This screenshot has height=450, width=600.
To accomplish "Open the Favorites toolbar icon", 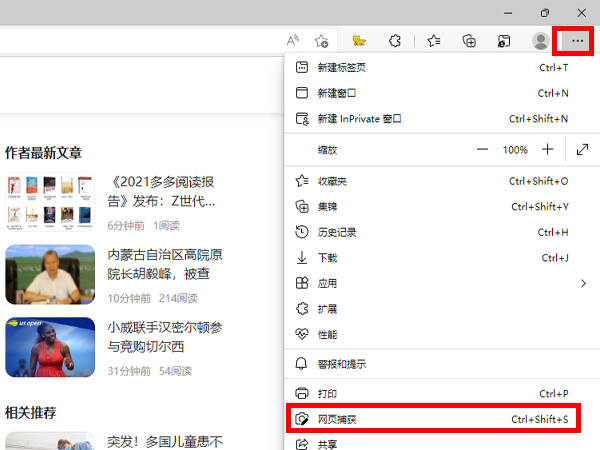I will 434,41.
